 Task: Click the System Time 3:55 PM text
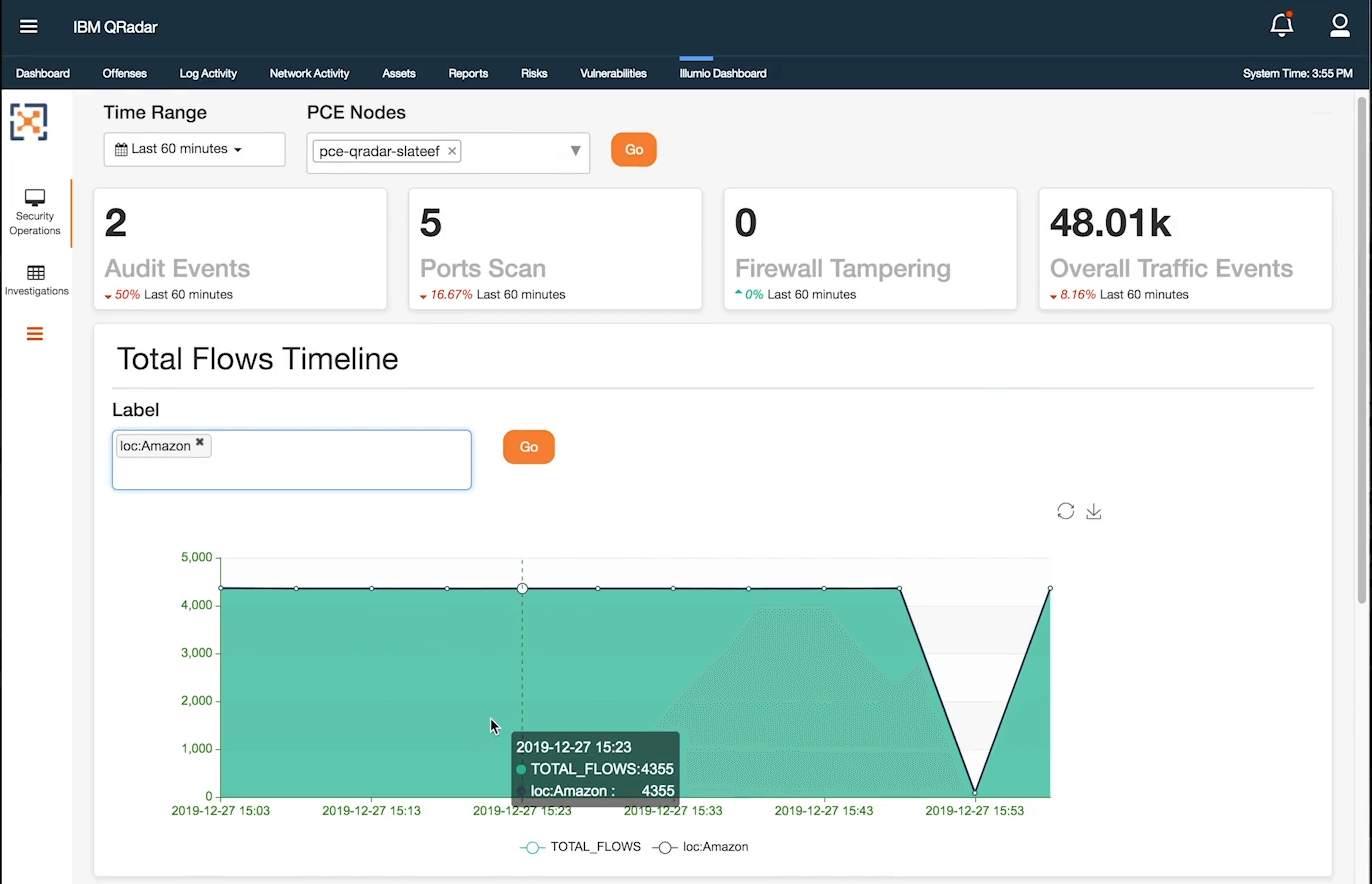point(1297,73)
